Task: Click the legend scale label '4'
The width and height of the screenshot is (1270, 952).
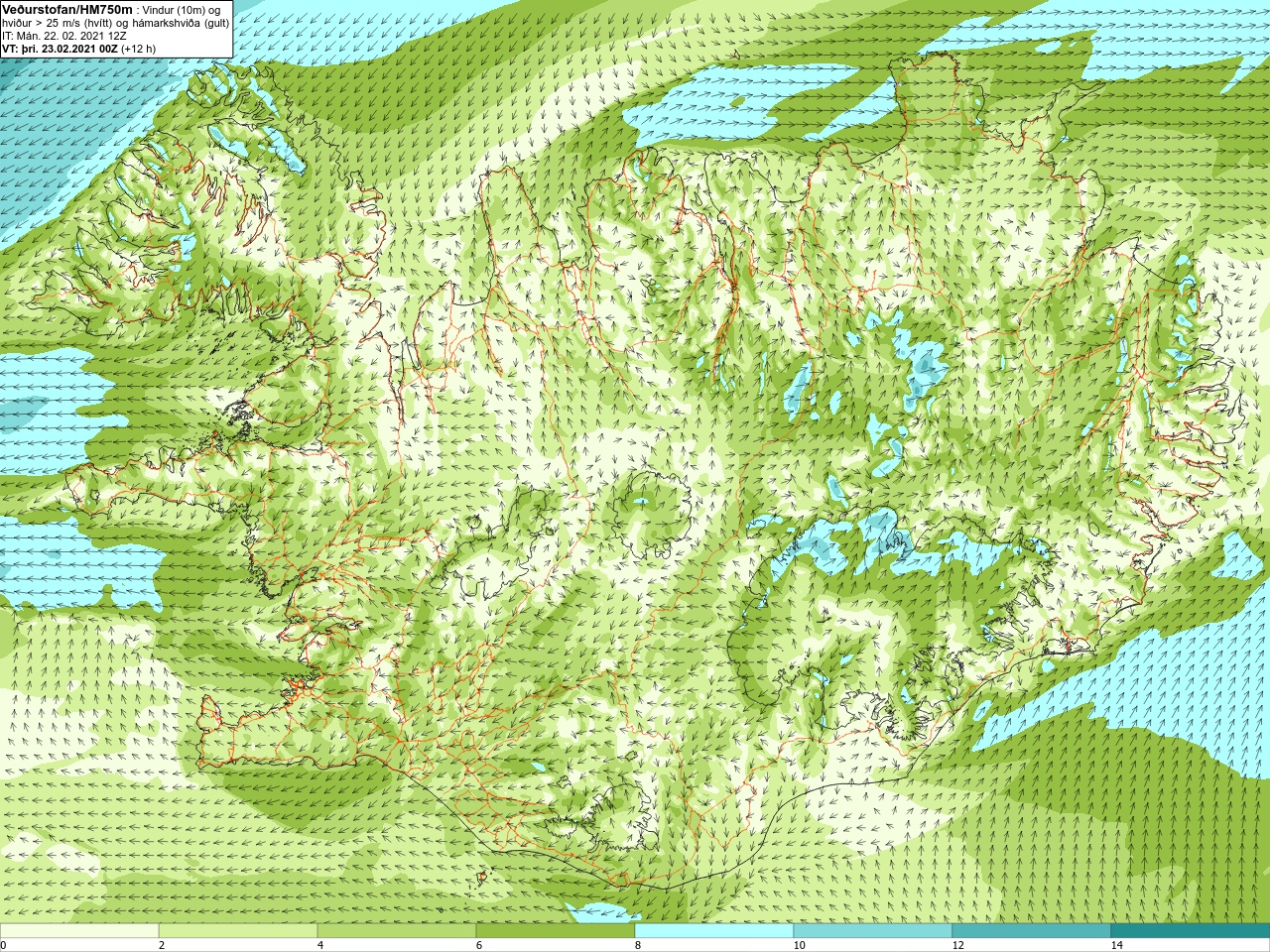Action: pos(320,945)
